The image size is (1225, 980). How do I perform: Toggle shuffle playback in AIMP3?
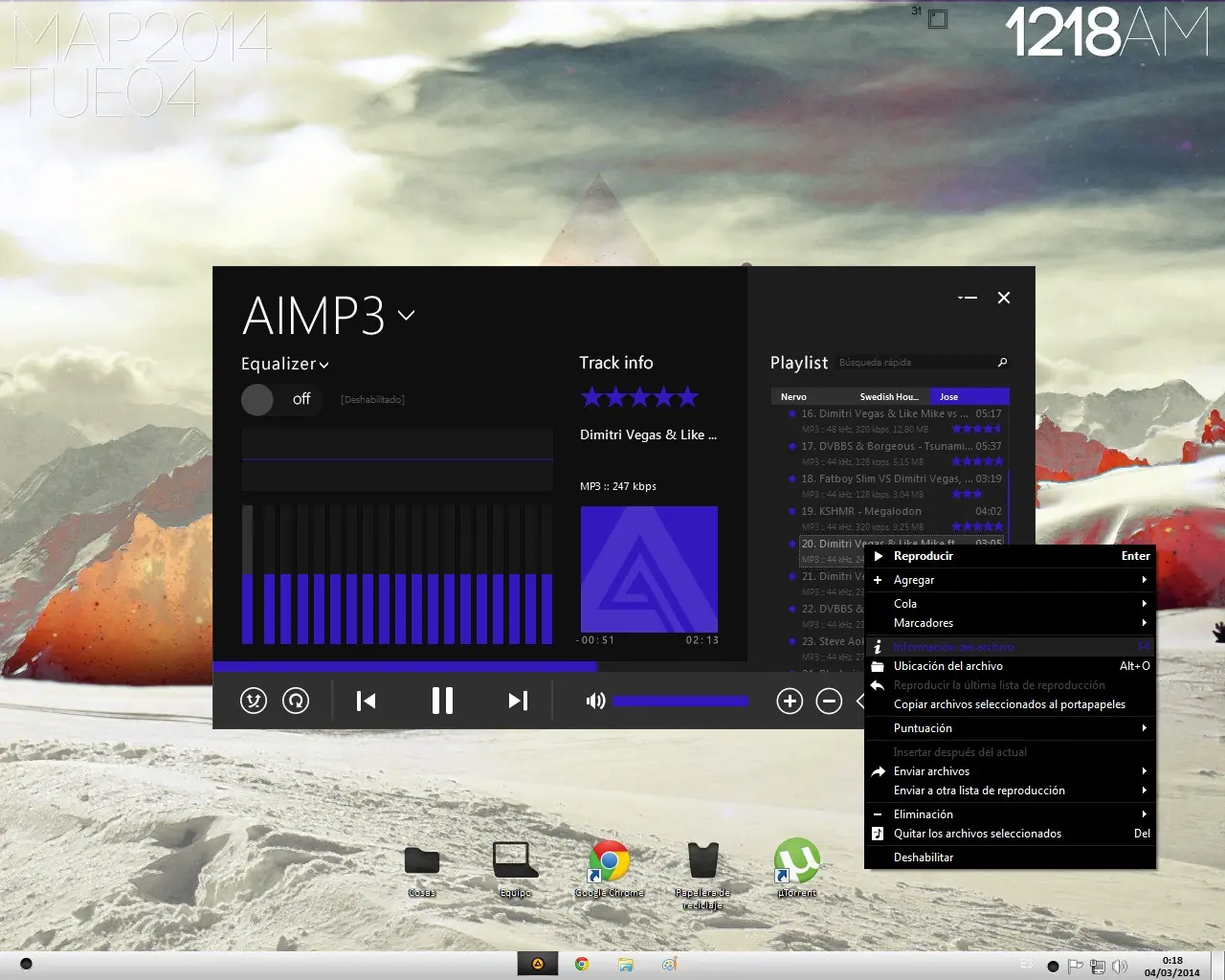[x=254, y=702]
